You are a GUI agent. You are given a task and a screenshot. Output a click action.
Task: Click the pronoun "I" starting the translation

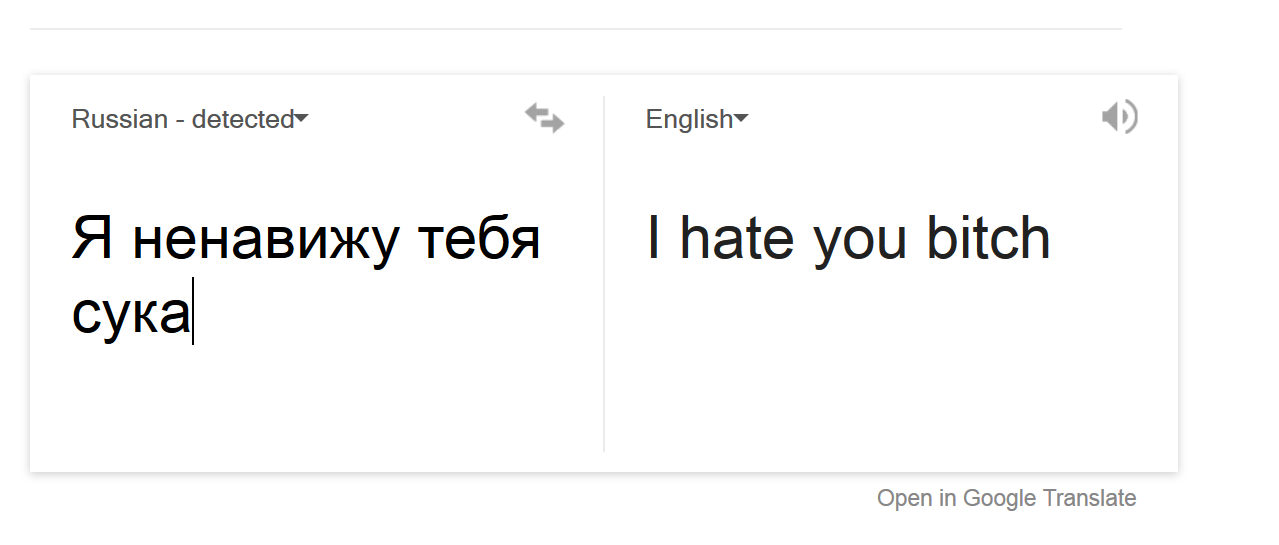654,239
